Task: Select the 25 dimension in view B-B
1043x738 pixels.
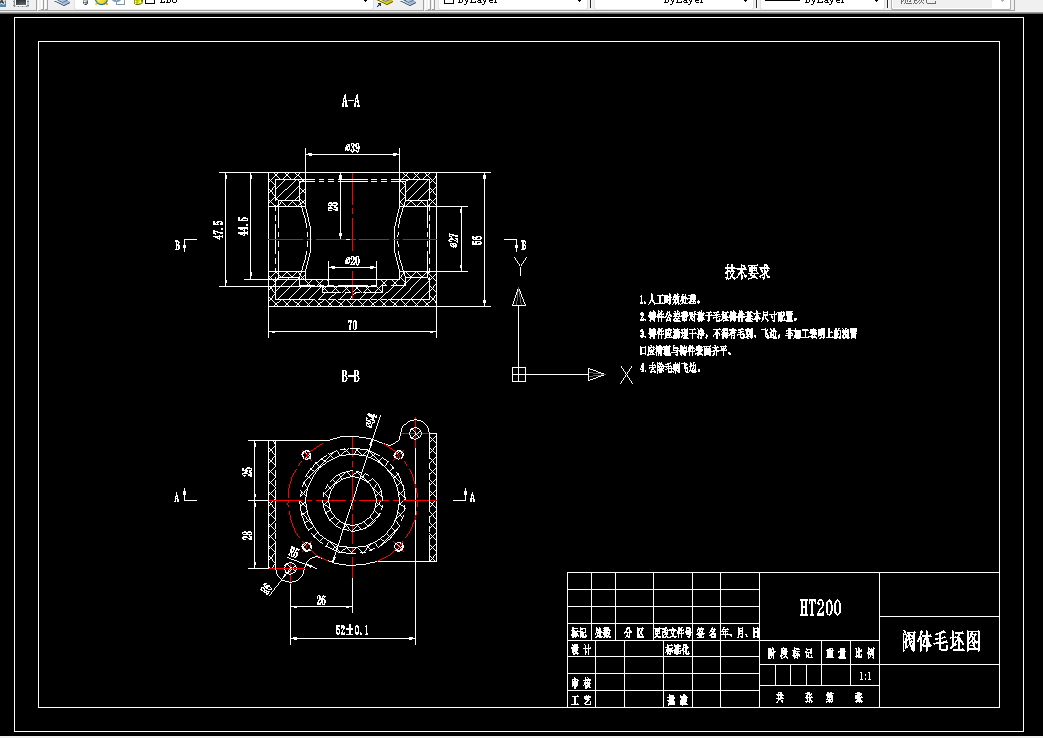Action: (247, 471)
